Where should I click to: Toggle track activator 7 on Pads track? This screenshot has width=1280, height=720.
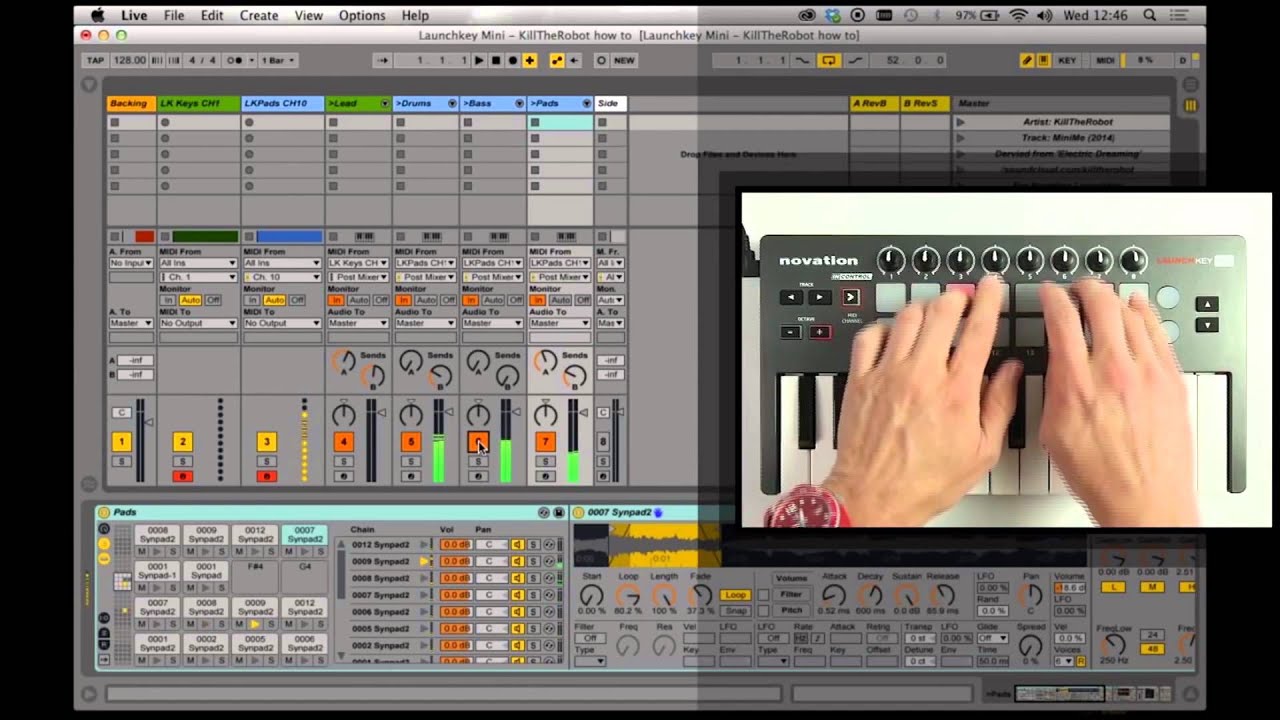point(545,442)
